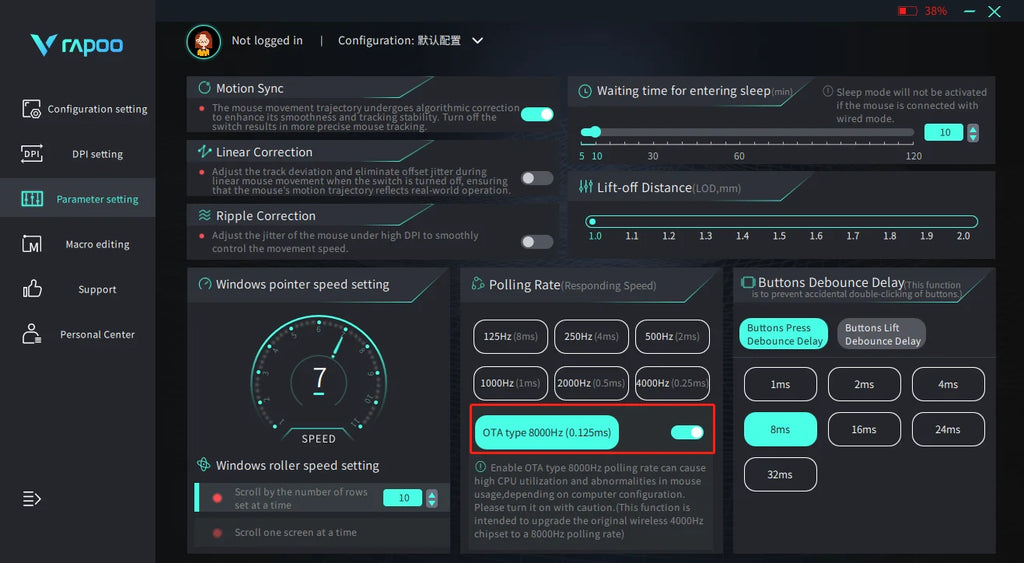Choose 4ms debounce delay button
The height and width of the screenshot is (563, 1024).
point(948,384)
